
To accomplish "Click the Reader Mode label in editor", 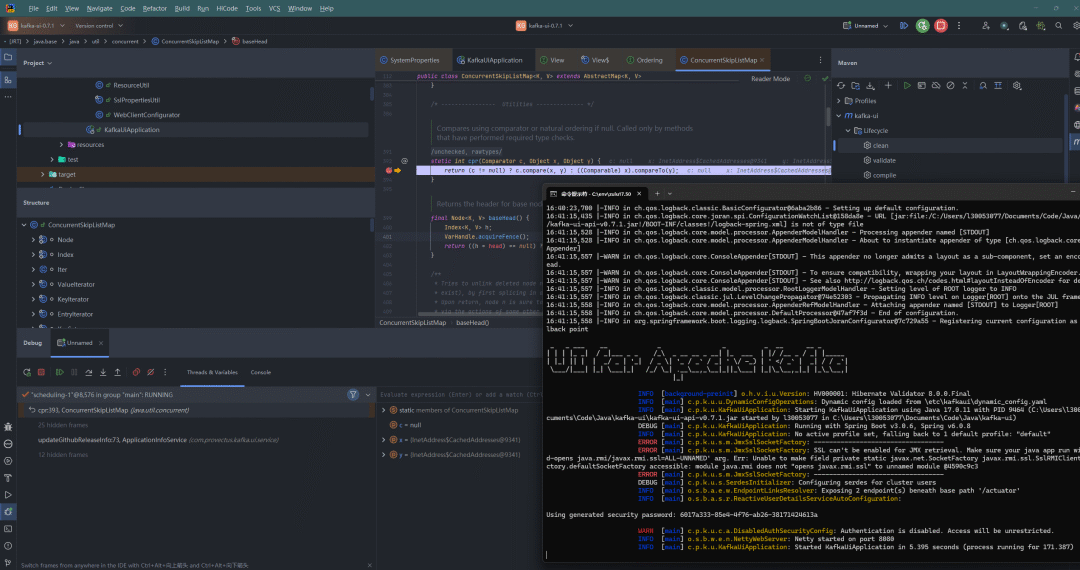I will click(x=770, y=78).
